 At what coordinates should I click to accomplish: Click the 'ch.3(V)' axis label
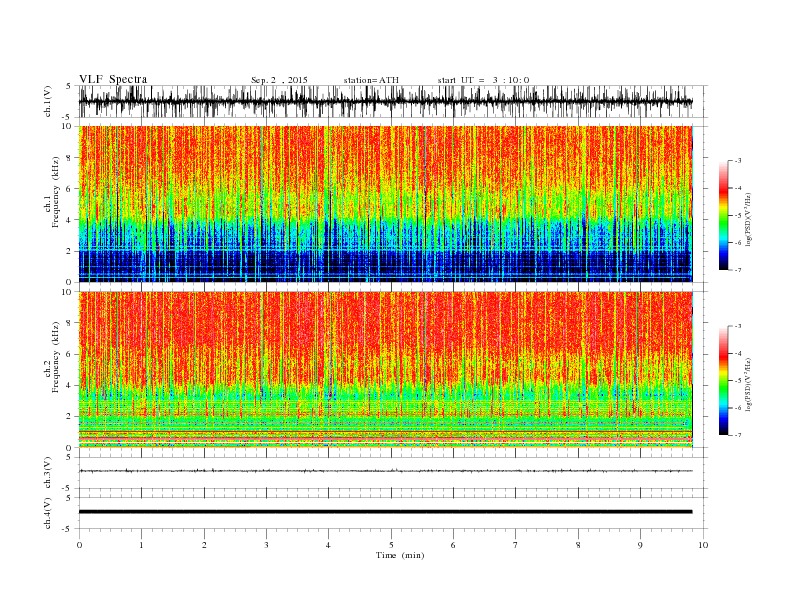47,473
